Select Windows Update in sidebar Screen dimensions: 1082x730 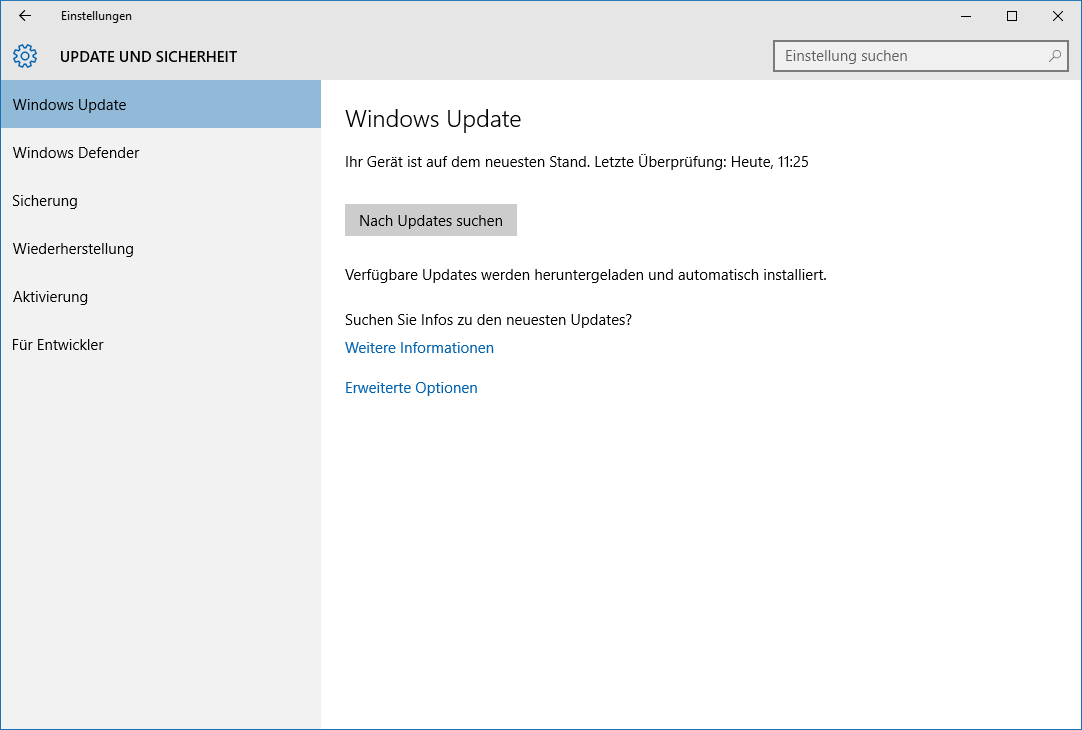161,104
